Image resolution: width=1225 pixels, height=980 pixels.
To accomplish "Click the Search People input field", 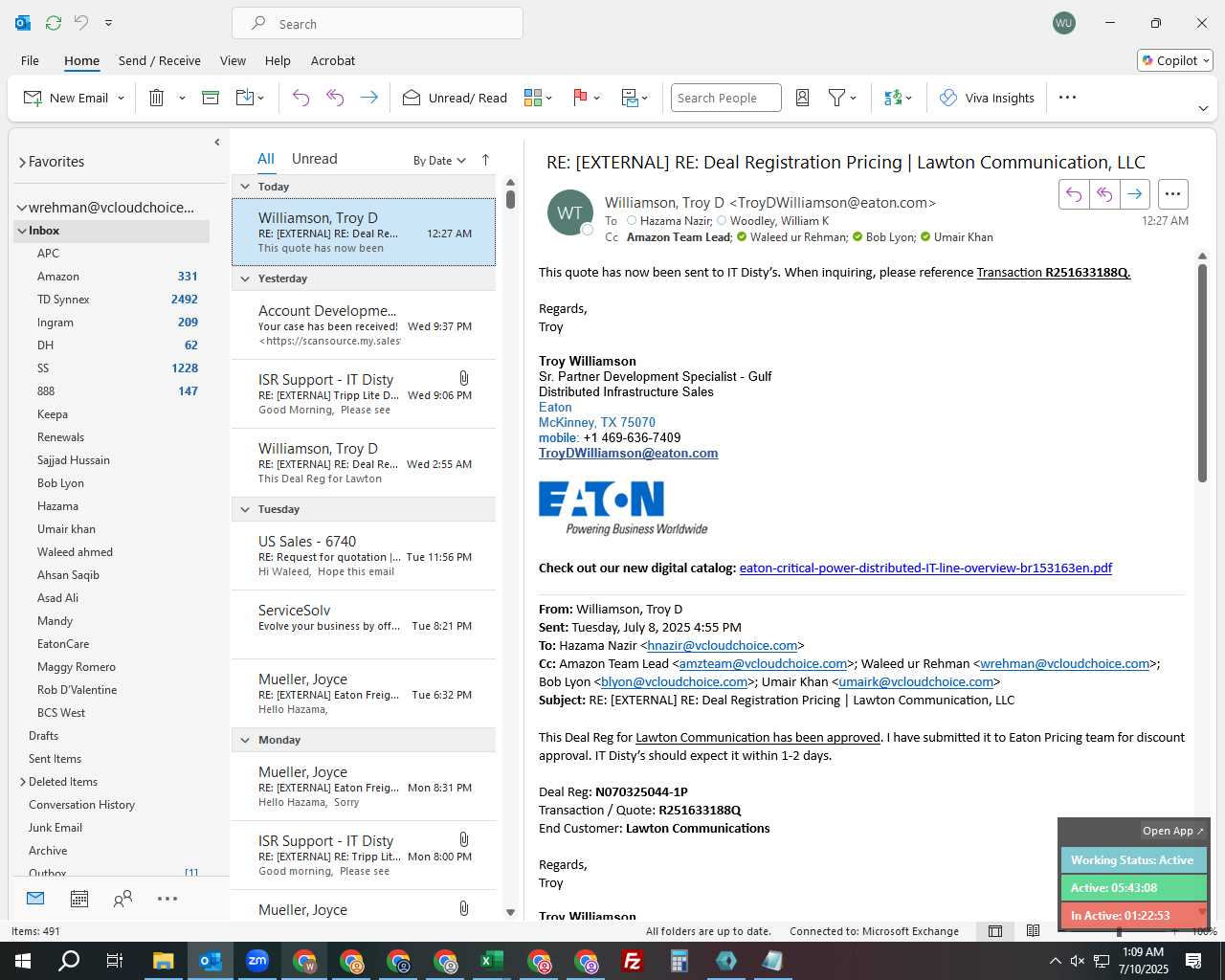I will [726, 98].
